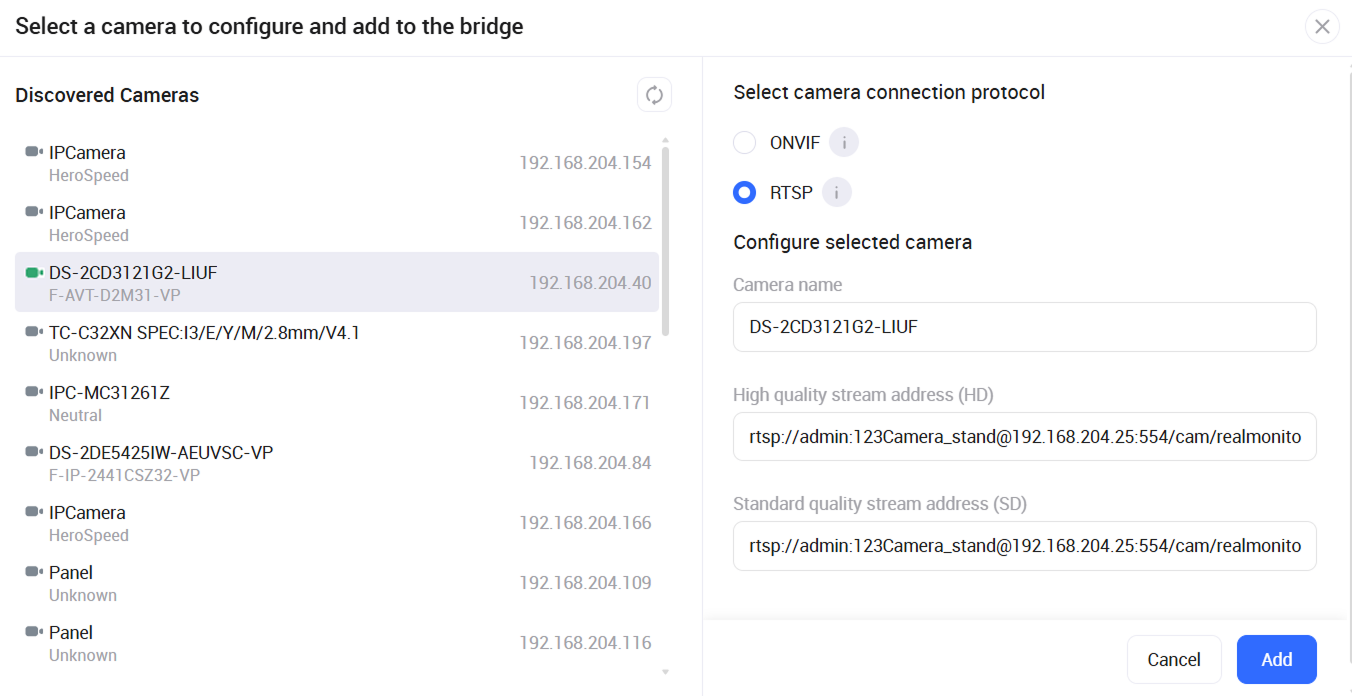Close the camera selection dialog
This screenshot has height=696, width=1352.
click(x=1322, y=27)
